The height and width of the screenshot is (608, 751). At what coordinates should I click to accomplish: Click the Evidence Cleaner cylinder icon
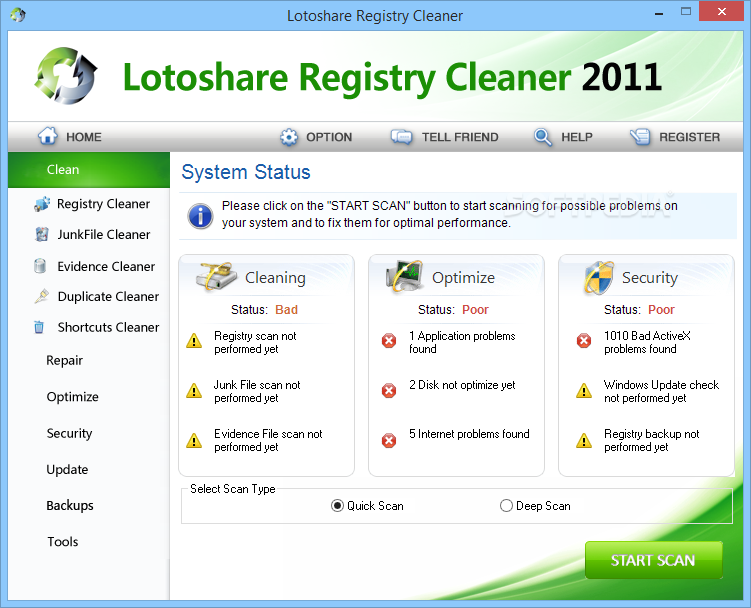[40, 266]
